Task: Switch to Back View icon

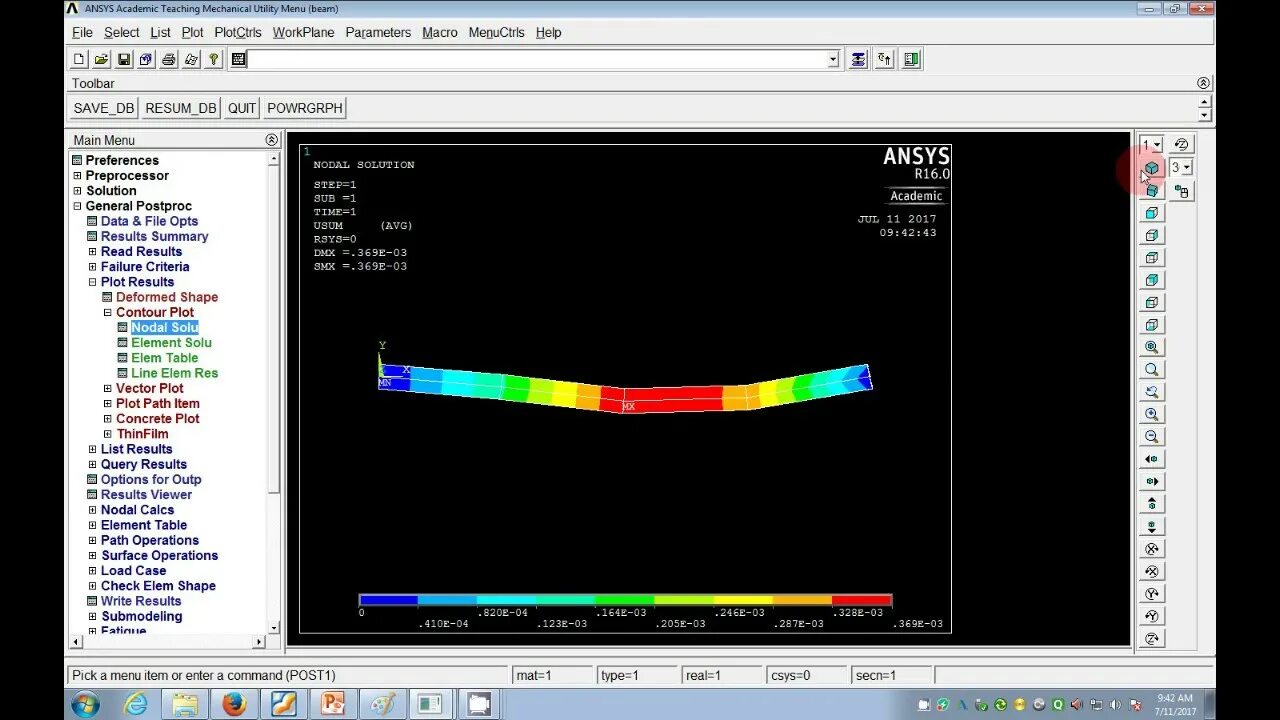Action: click(x=1152, y=280)
